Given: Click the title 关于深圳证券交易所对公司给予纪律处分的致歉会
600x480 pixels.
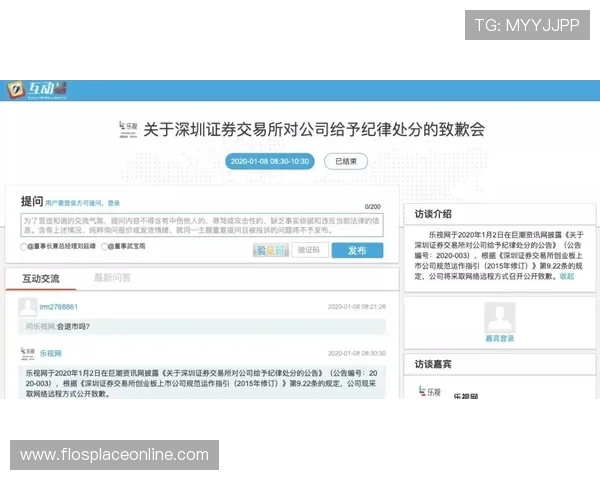Looking at the screenshot, I should coord(314,129).
